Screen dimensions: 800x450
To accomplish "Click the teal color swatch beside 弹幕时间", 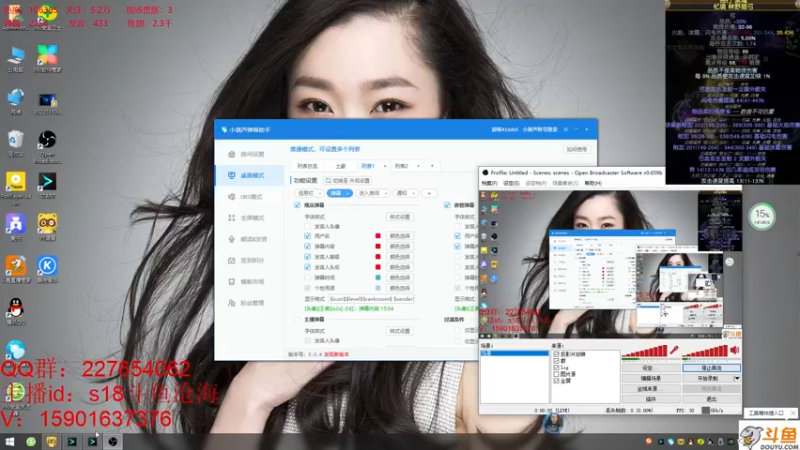I will point(378,278).
